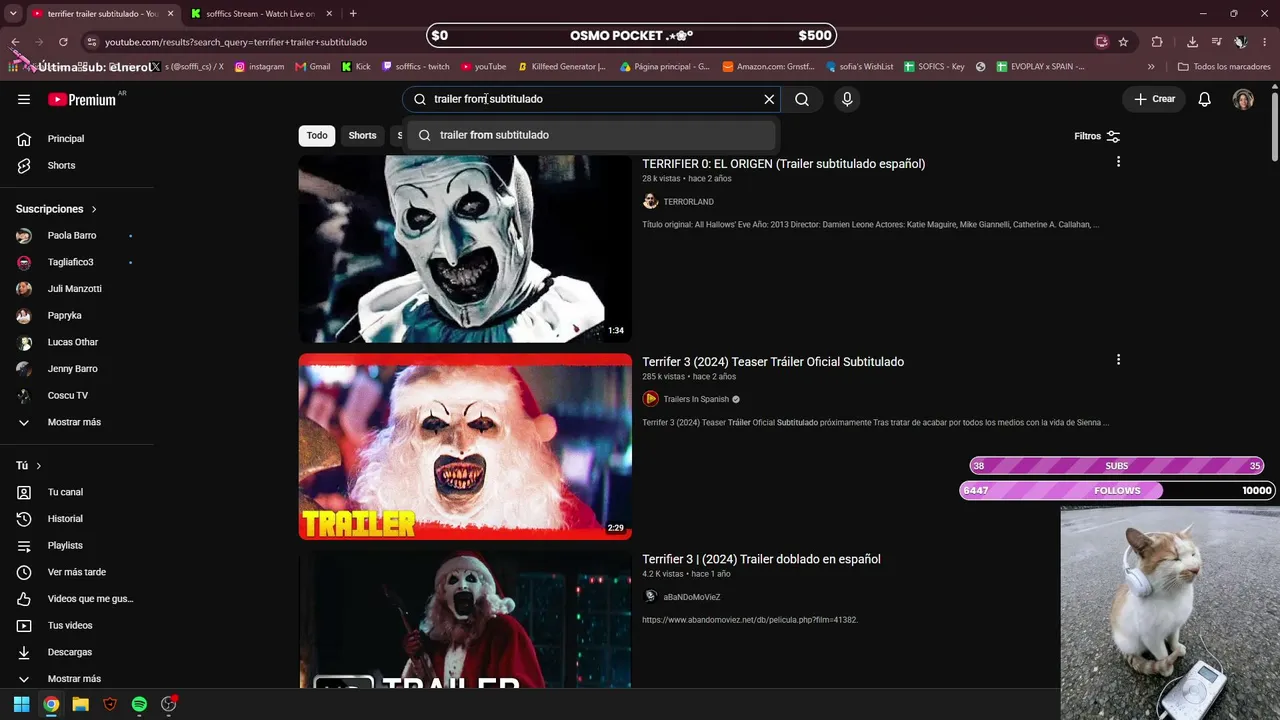The height and width of the screenshot is (720, 1280).
Task: Open options menu for Terrifier 3 Teaser
Action: point(1118,360)
